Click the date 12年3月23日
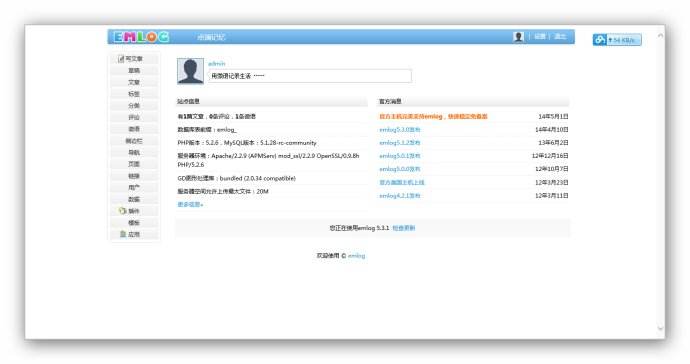 point(551,182)
